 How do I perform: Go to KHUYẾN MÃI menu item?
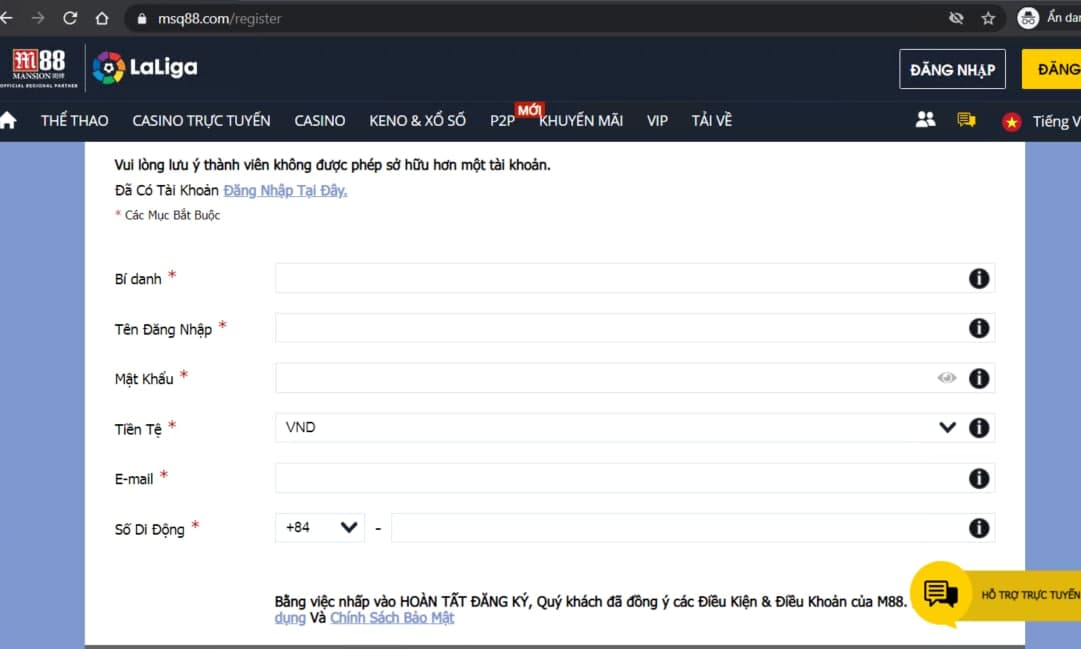[x=581, y=121]
